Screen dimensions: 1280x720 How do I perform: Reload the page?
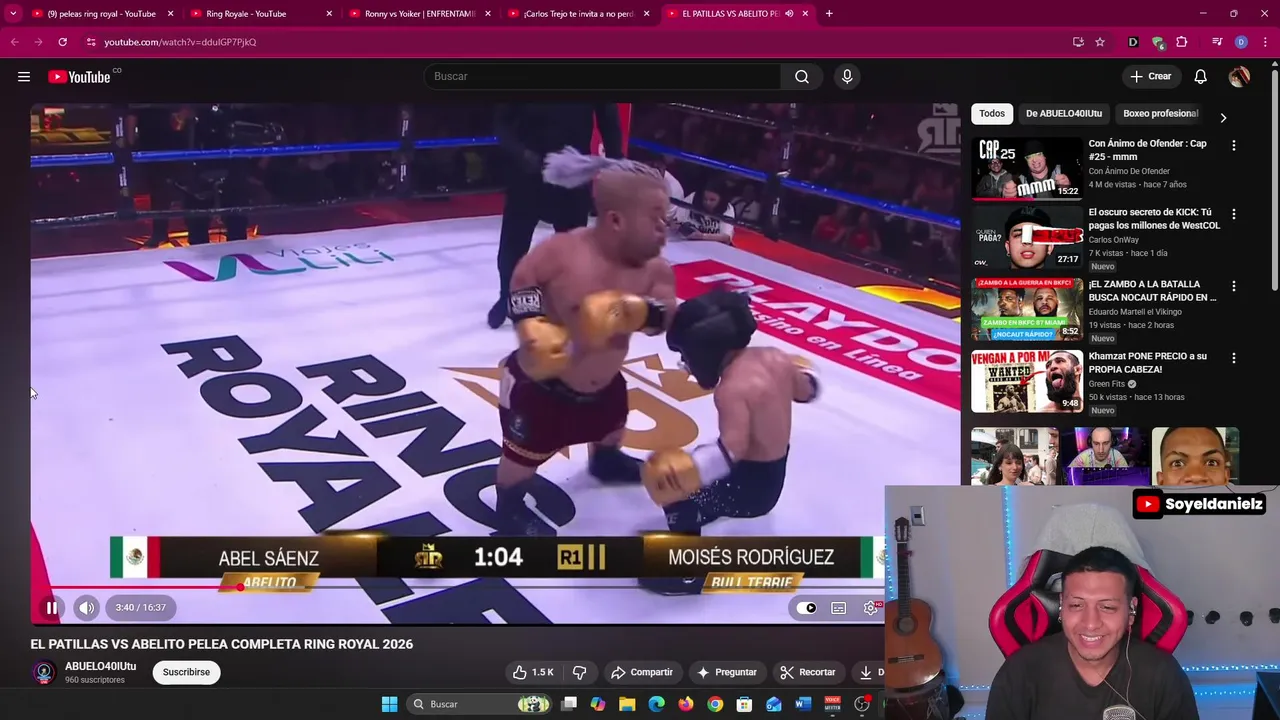click(x=62, y=42)
